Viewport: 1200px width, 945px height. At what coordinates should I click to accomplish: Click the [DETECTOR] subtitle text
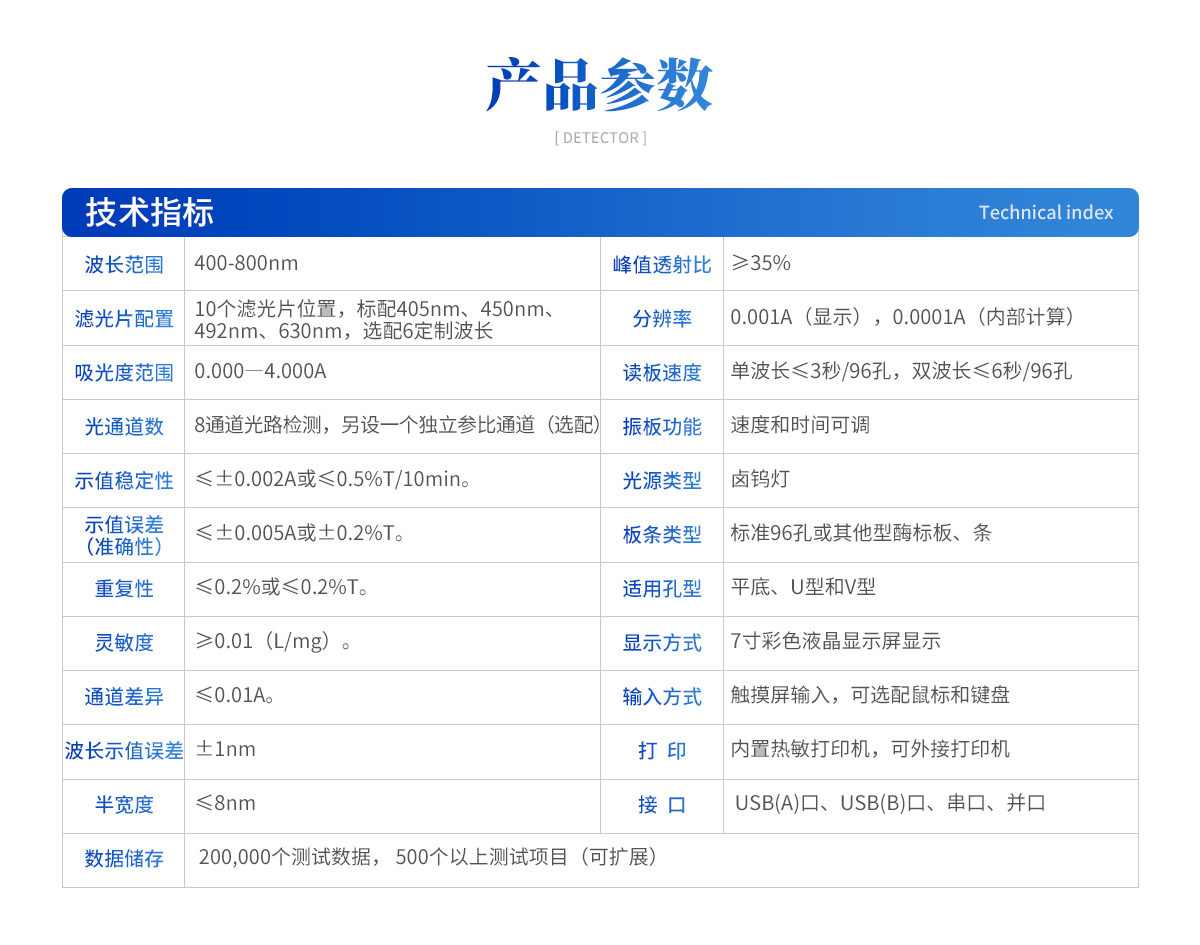click(600, 138)
